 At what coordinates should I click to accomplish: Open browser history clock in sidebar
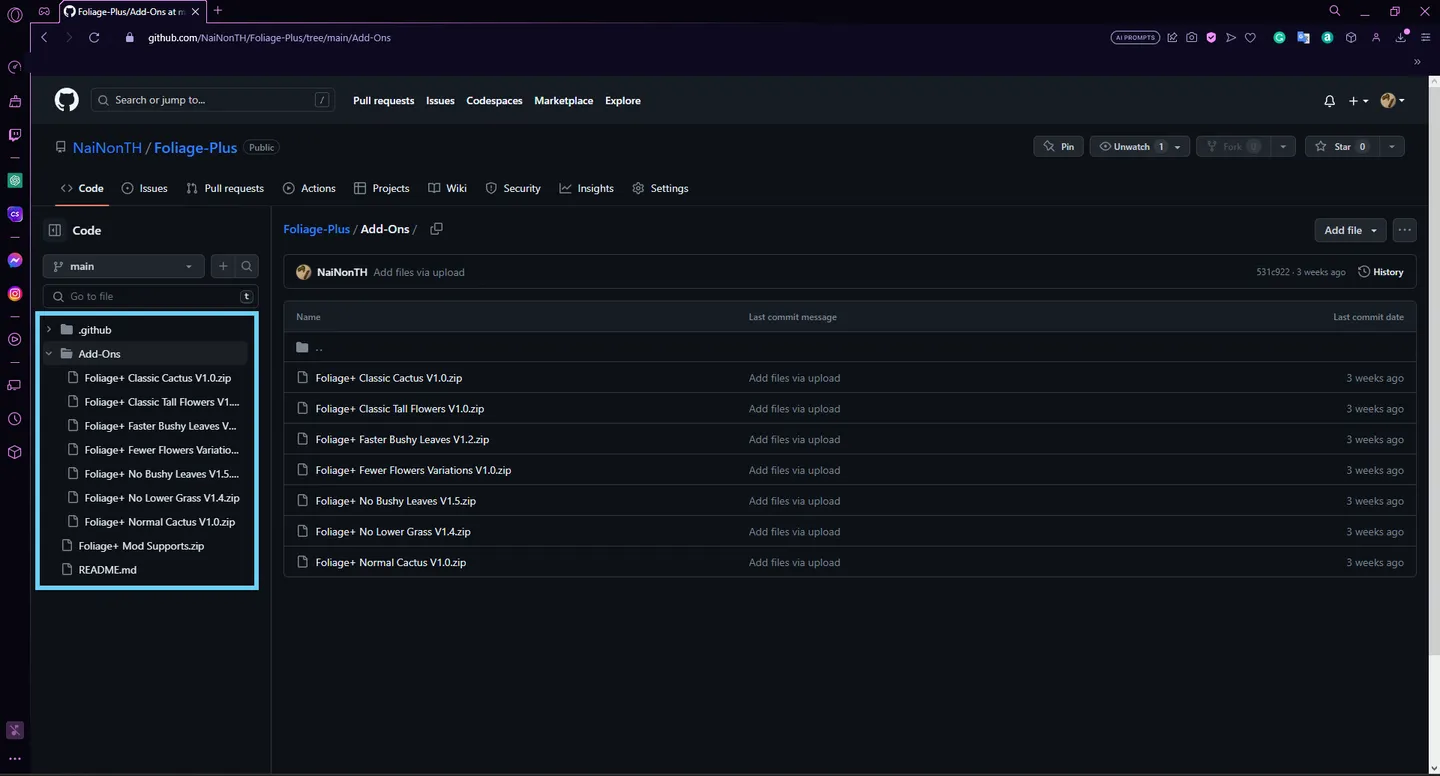[15, 419]
